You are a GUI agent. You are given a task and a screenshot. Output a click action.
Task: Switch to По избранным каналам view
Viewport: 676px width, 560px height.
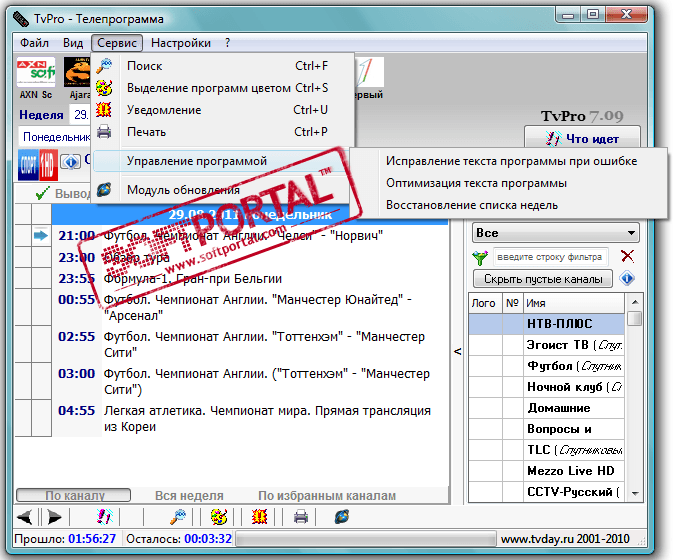pos(327,496)
